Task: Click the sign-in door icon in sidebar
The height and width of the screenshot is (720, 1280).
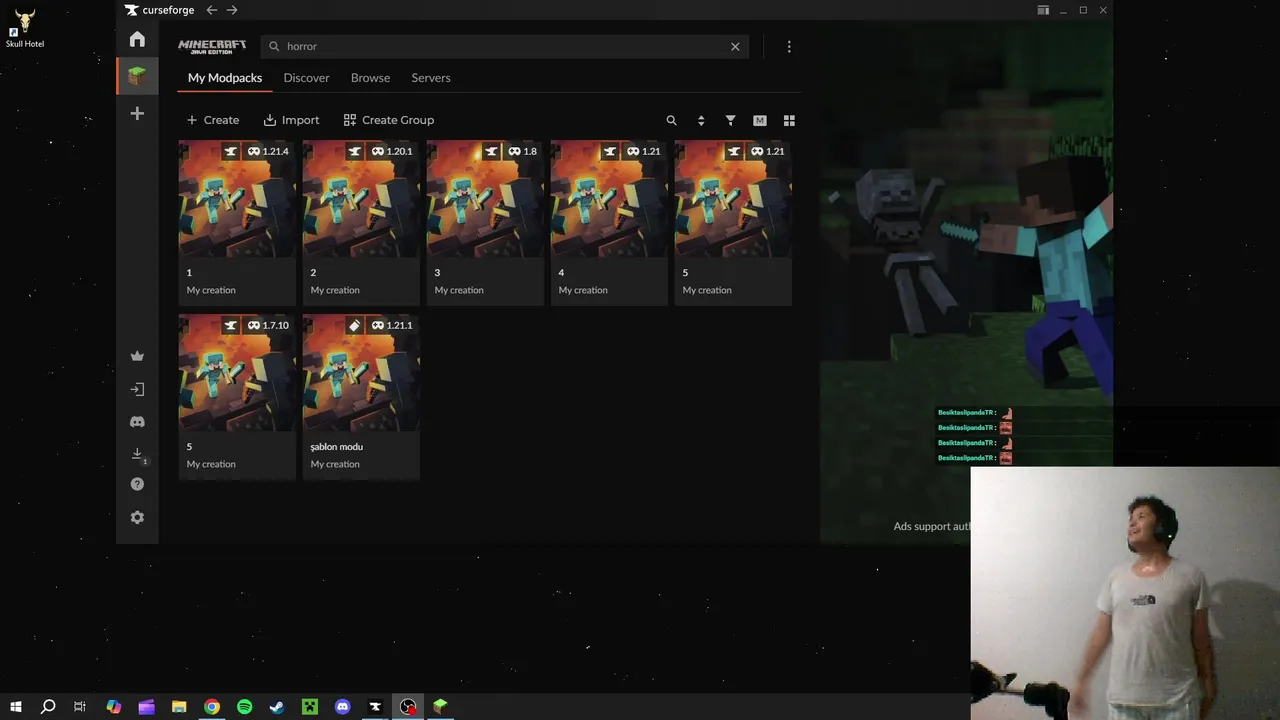Action: tap(137, 389)
